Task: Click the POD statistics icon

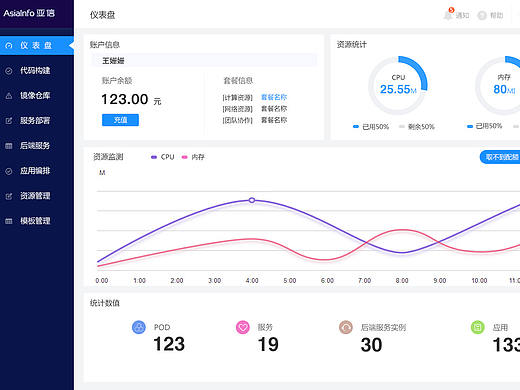Action: coord(139,327)
